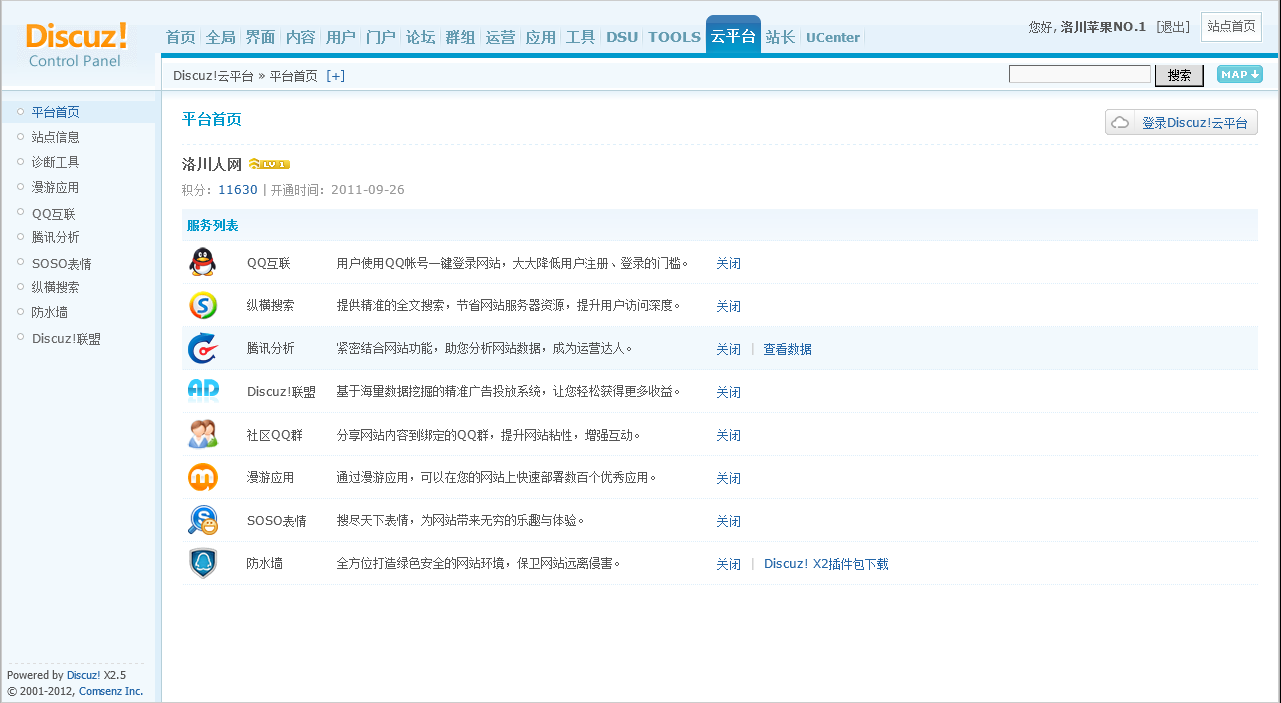Click the MAP button icon
This screenshot has height=703, width=1281.
coord(1240,74)
